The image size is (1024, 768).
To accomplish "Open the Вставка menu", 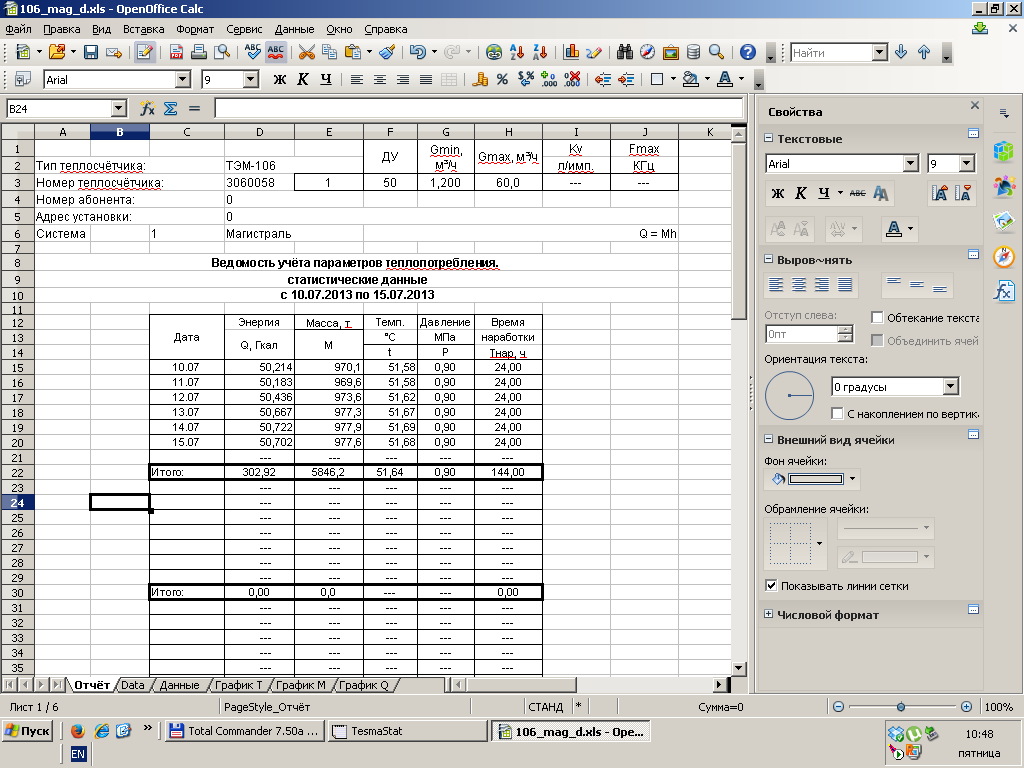I will coord(144,29).
